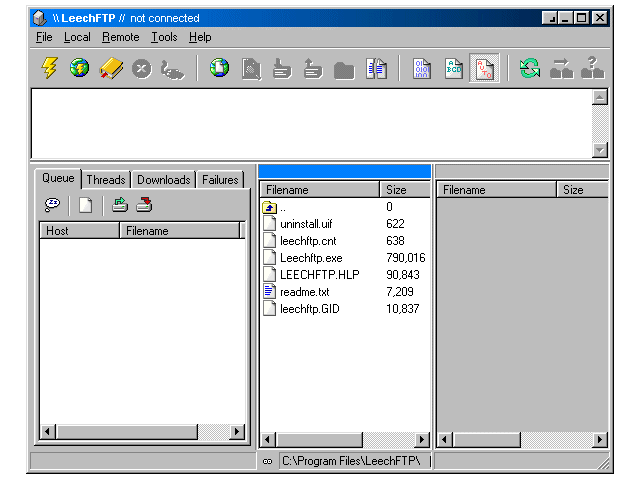Click the blank page icon in Queue panel
The image size is (640, 480).
[x=86, y=205]
